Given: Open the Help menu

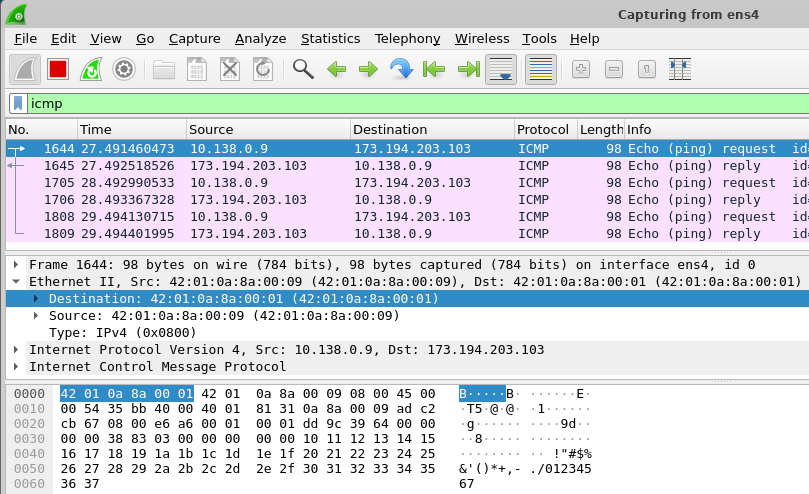Looking at the screenshot, I should (585, 39).
